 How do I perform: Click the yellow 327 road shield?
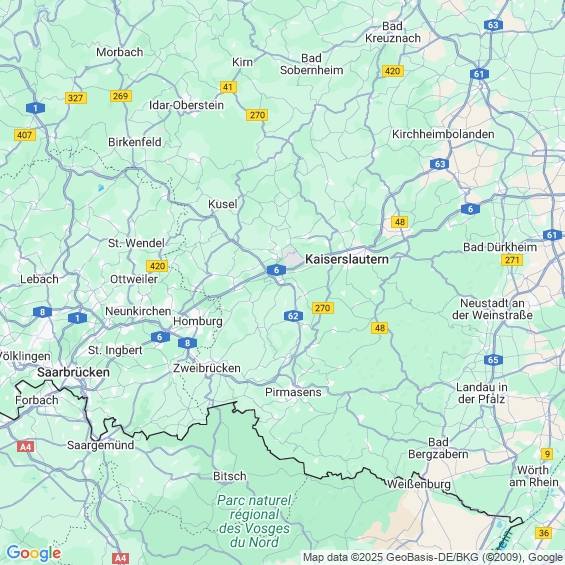coord(76,98)
